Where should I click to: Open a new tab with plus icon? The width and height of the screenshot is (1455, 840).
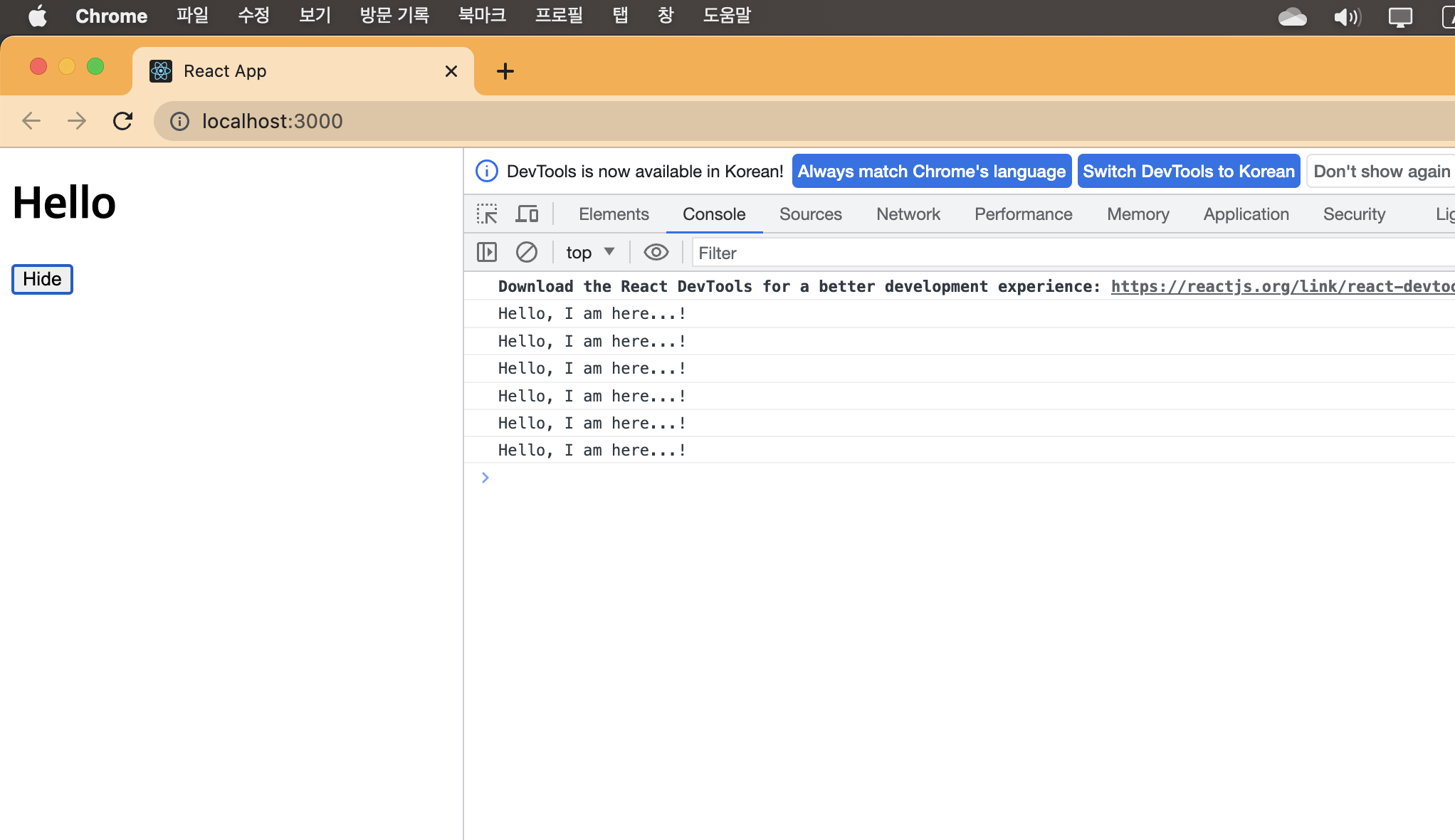coord(505,71)
